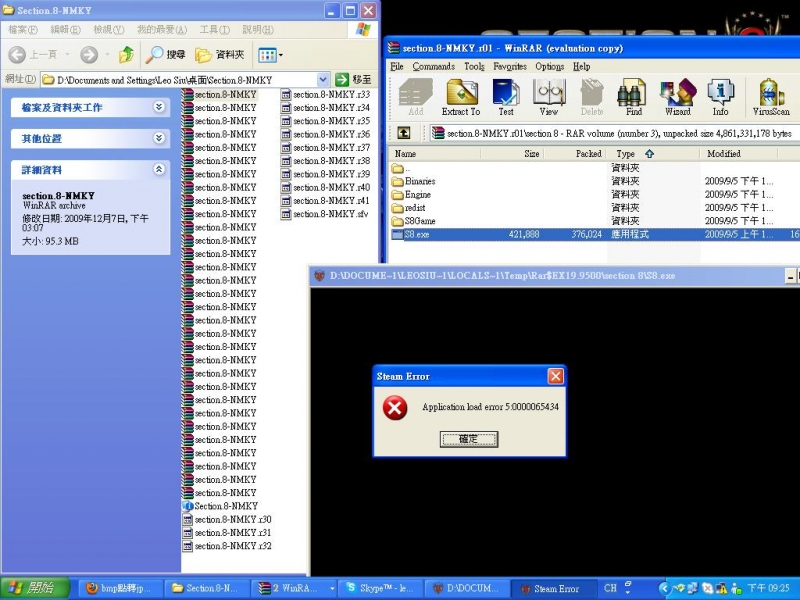Screen dimensions: 800x600
Task: Open the Explorer address bar dropdown
Action: click(323, 79)
